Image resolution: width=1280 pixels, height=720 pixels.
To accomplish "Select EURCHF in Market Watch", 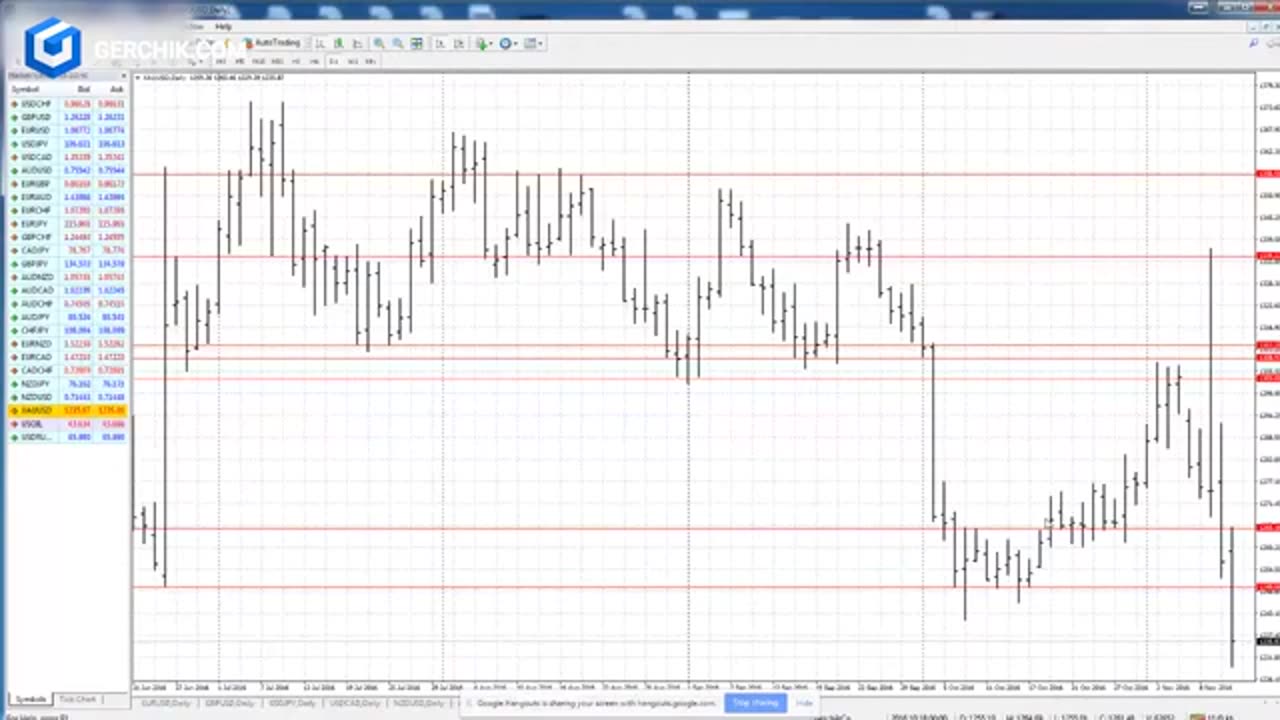I will point(67,210).
